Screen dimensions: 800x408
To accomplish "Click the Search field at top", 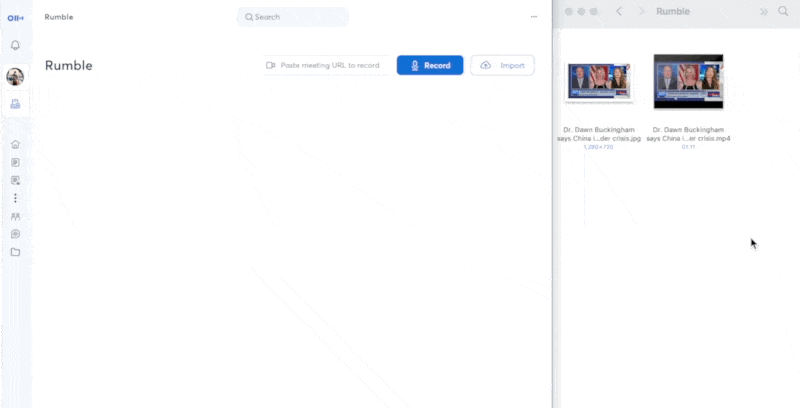I will (x=293, y=17).
